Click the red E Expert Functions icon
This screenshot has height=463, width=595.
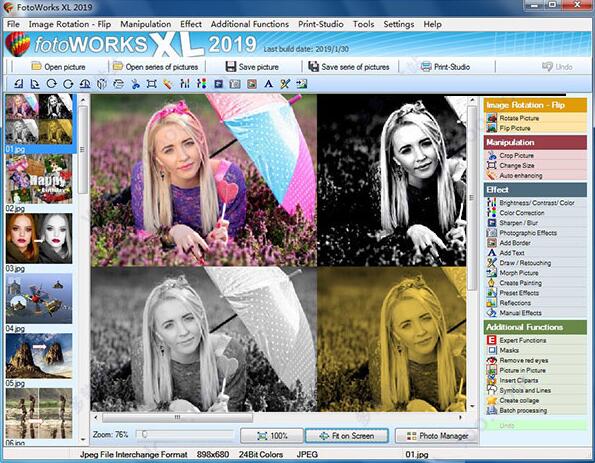click(x=492, y=340)
